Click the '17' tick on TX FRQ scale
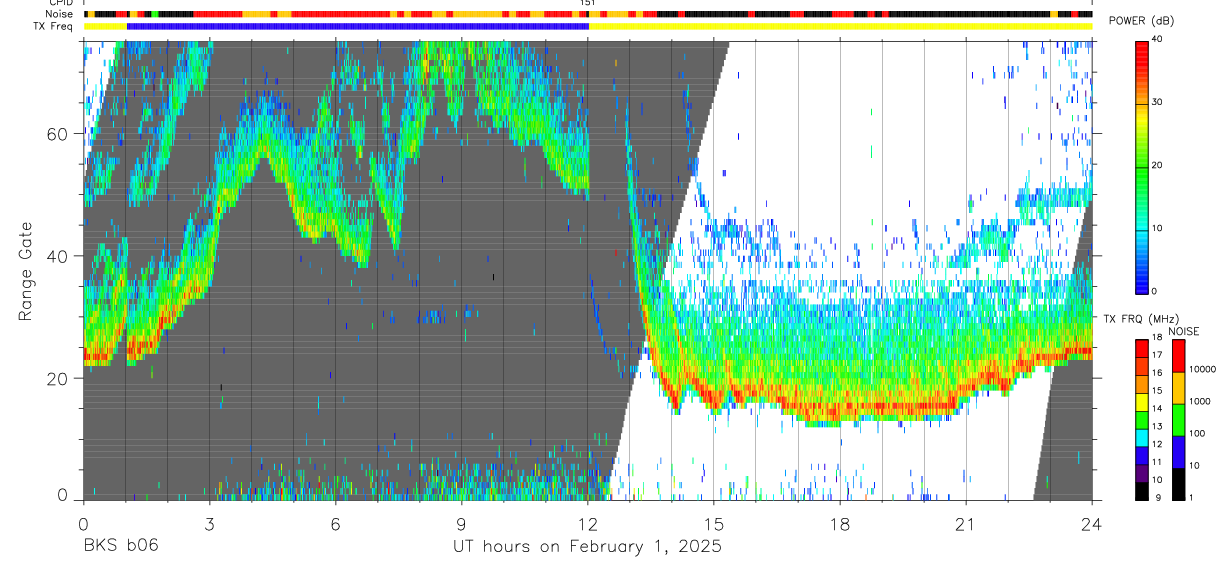Screen dimensions: 1228x567 point(1157,355)
